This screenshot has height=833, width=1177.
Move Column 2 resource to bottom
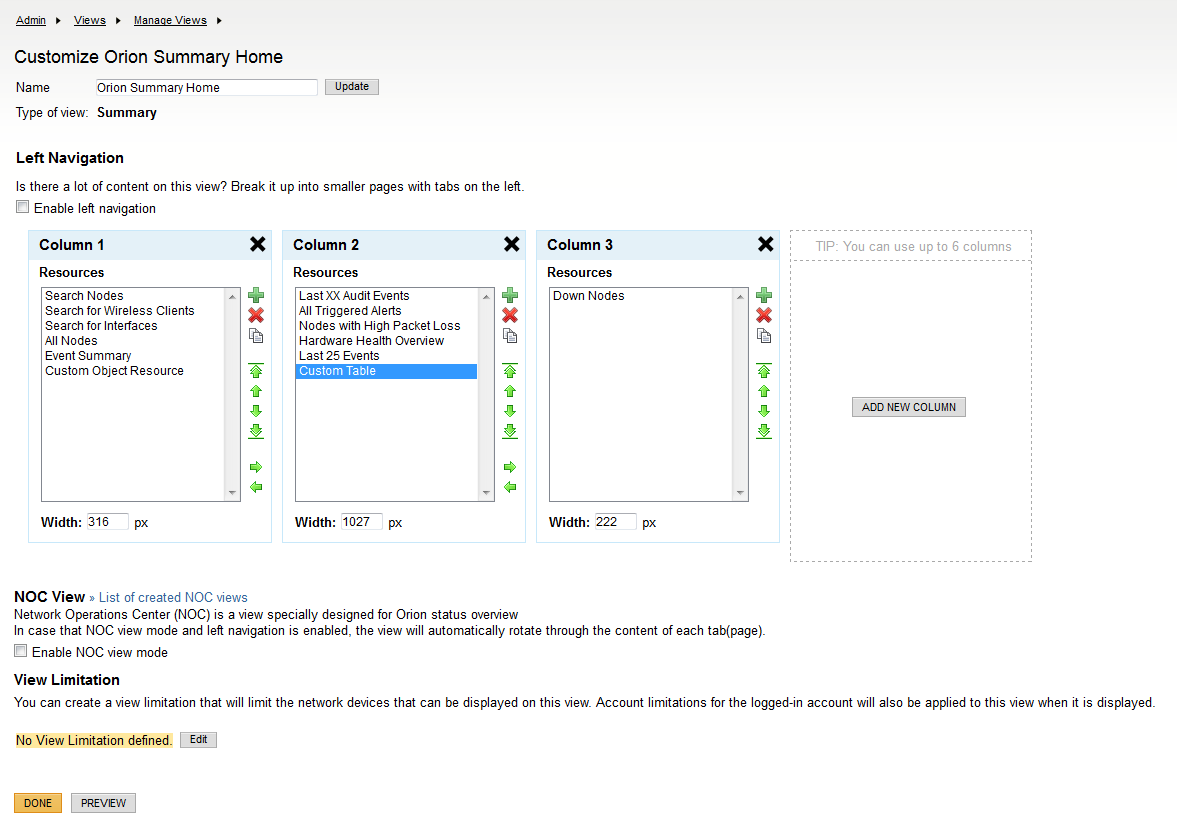pos(510,432)
